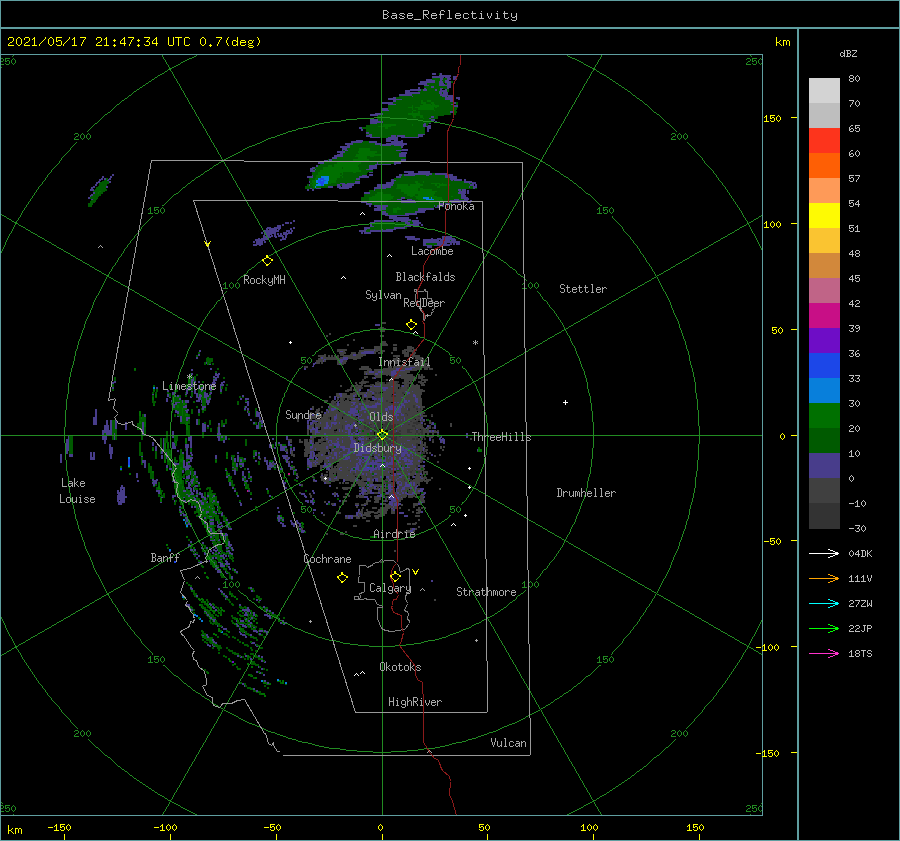Click the Cochrane label

coord(327,559)
